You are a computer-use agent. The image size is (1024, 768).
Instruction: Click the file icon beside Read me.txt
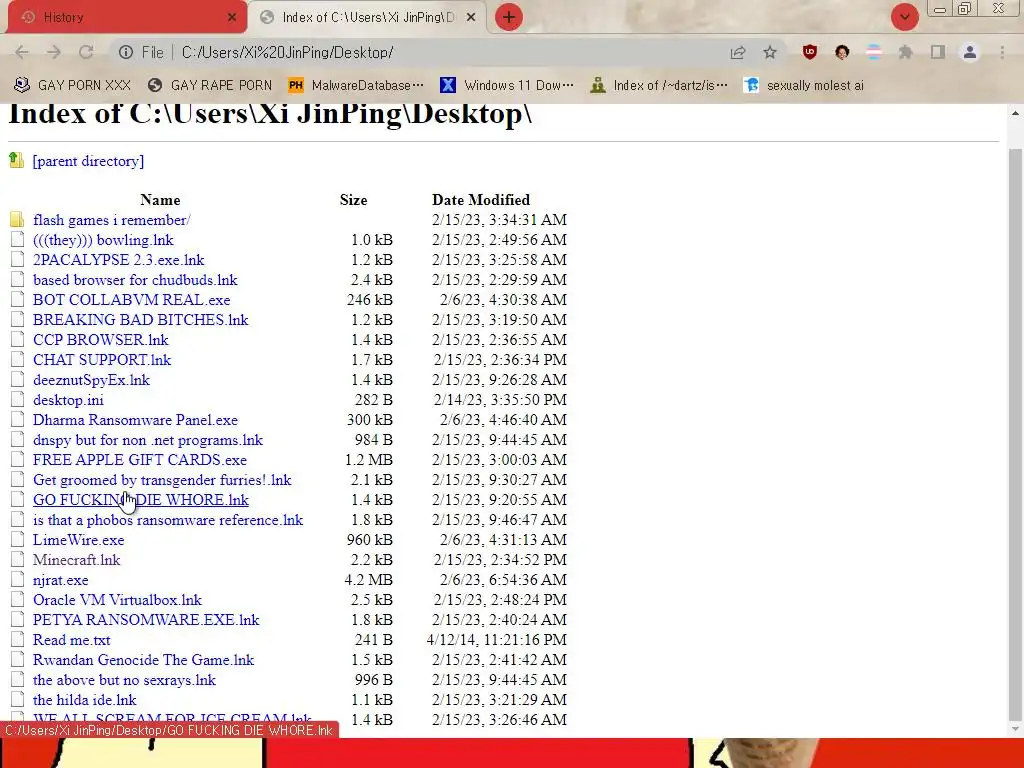coord(17,639)
